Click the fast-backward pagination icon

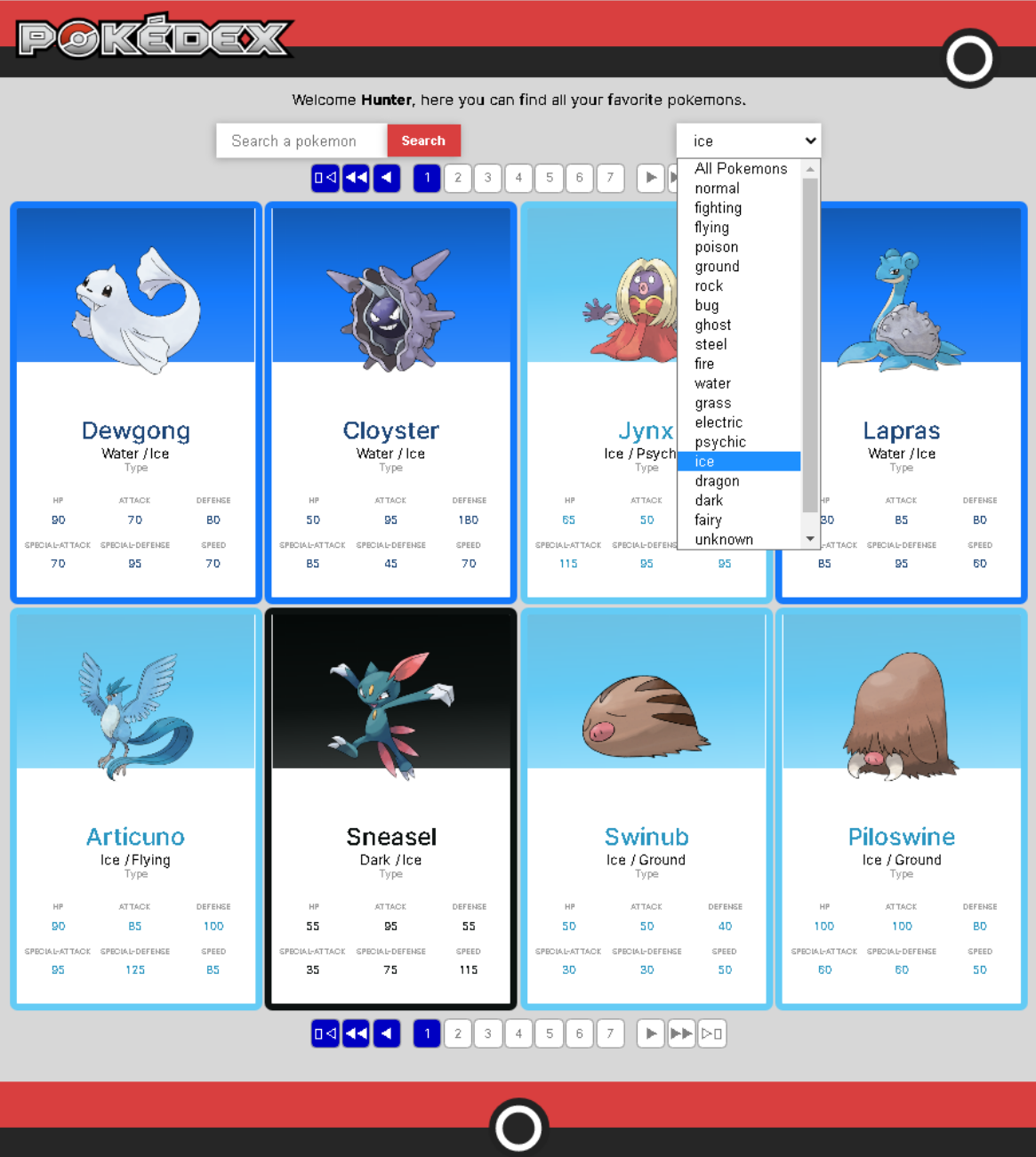click(356, 1033)
